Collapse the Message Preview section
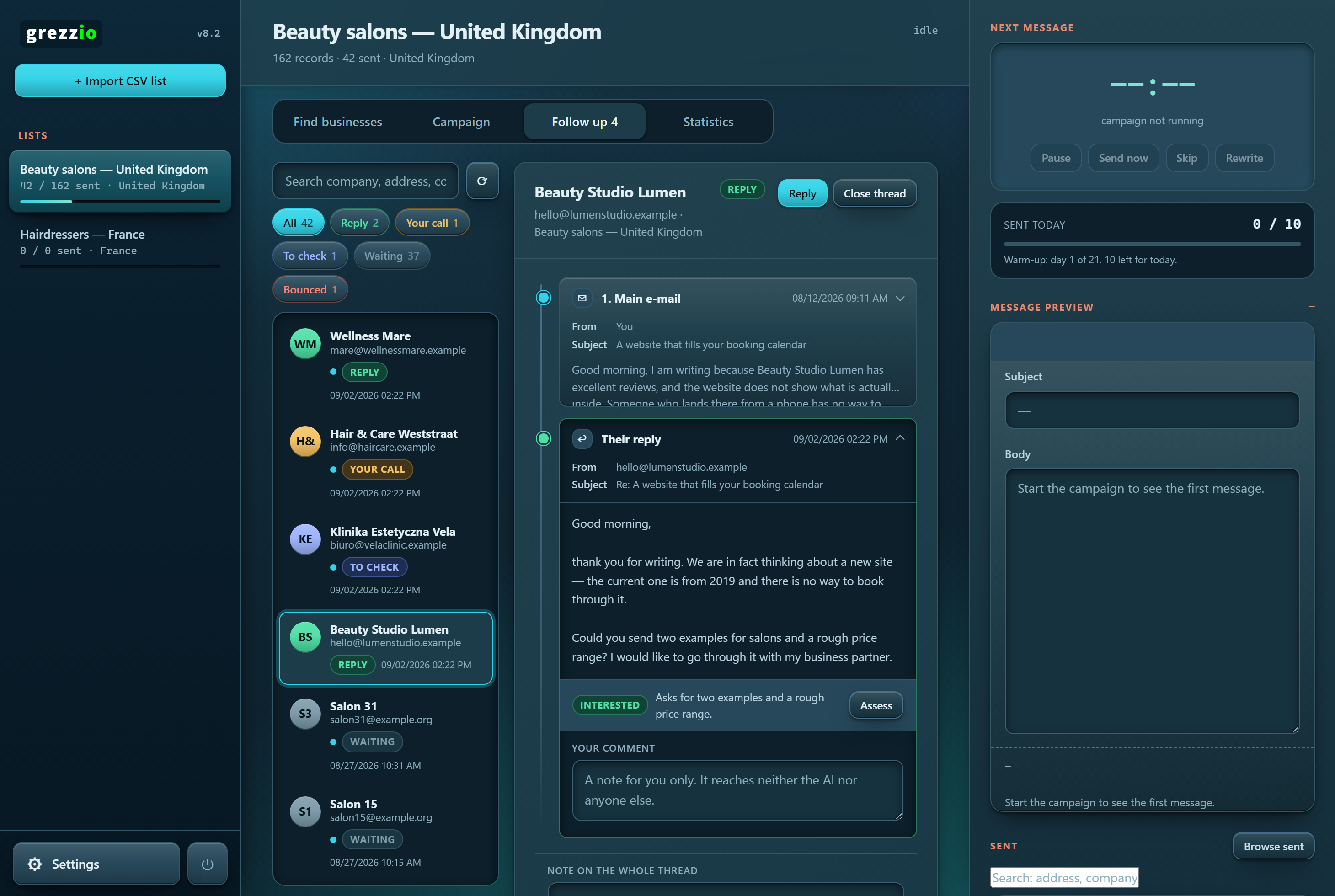This screenshot has width=1335, height=896. (x=1312, y=307)
